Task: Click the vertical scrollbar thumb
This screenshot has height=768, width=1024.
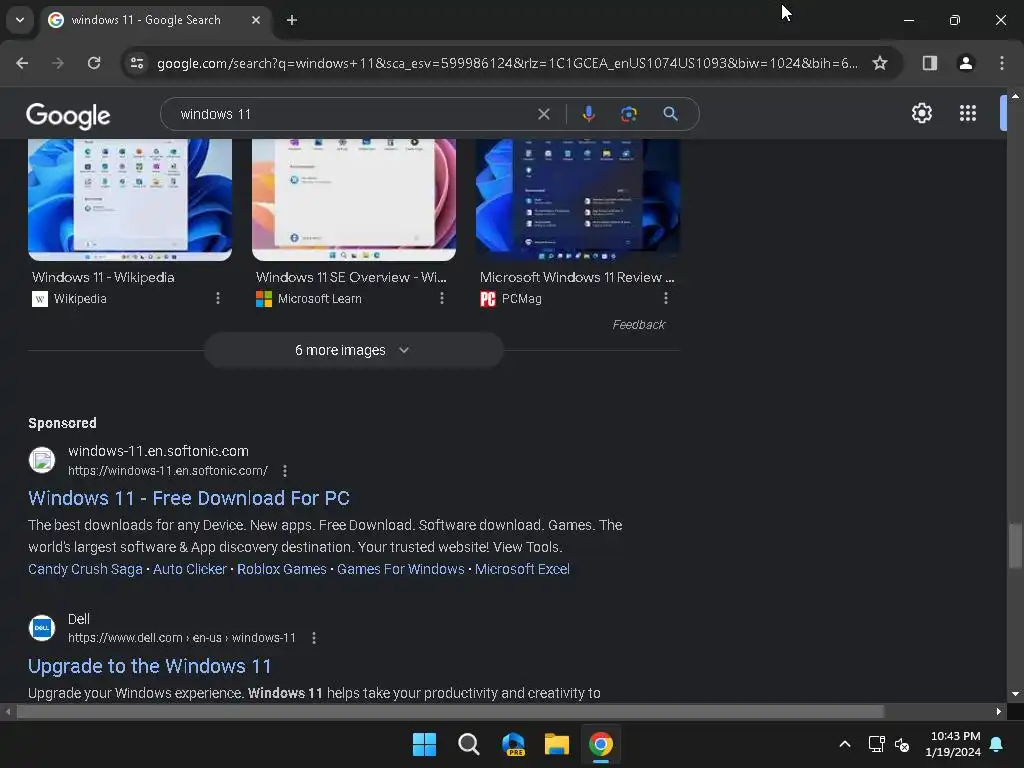Action: pyautogui.click(x=1015, y=546)
